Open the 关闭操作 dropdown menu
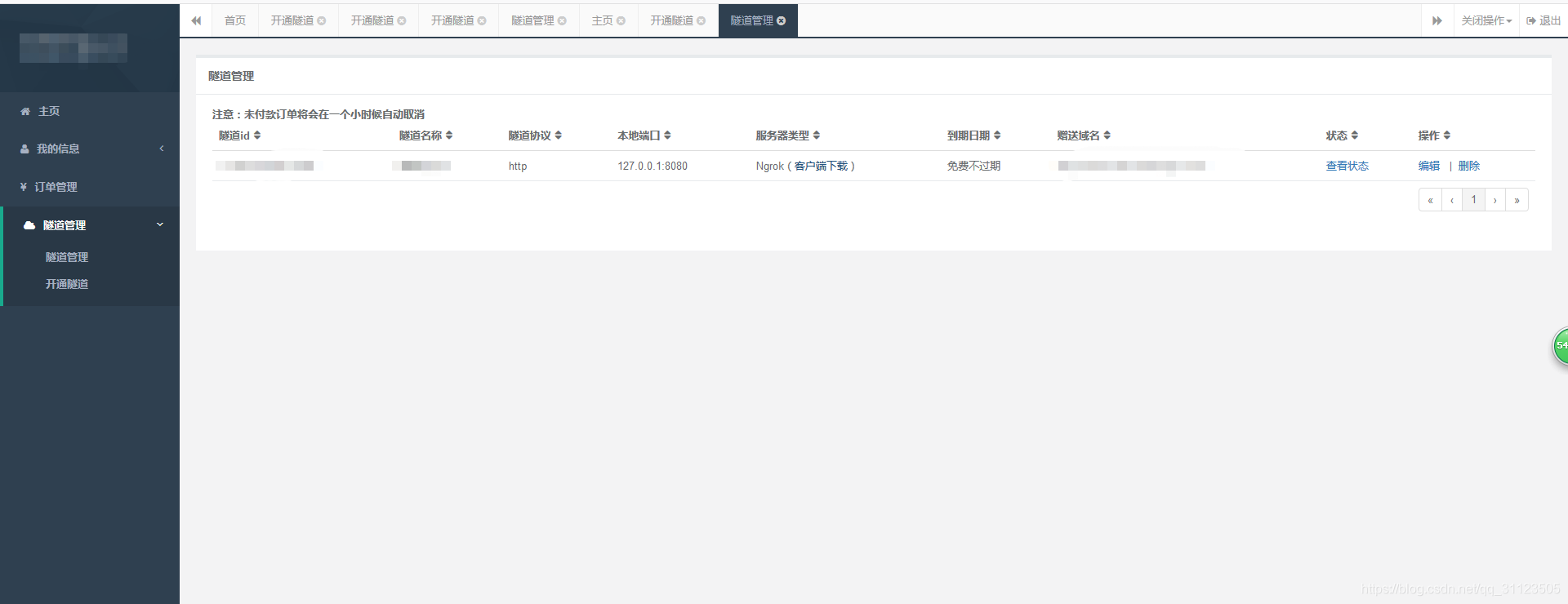 [x=1486, y=21]
